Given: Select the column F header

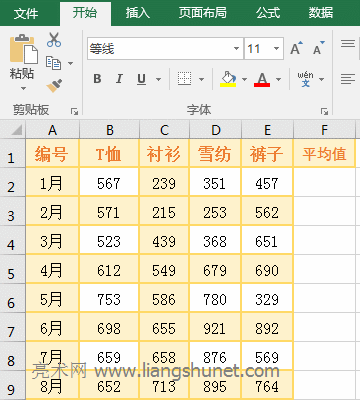Looking at the screenshot, I should click(324, 130).
